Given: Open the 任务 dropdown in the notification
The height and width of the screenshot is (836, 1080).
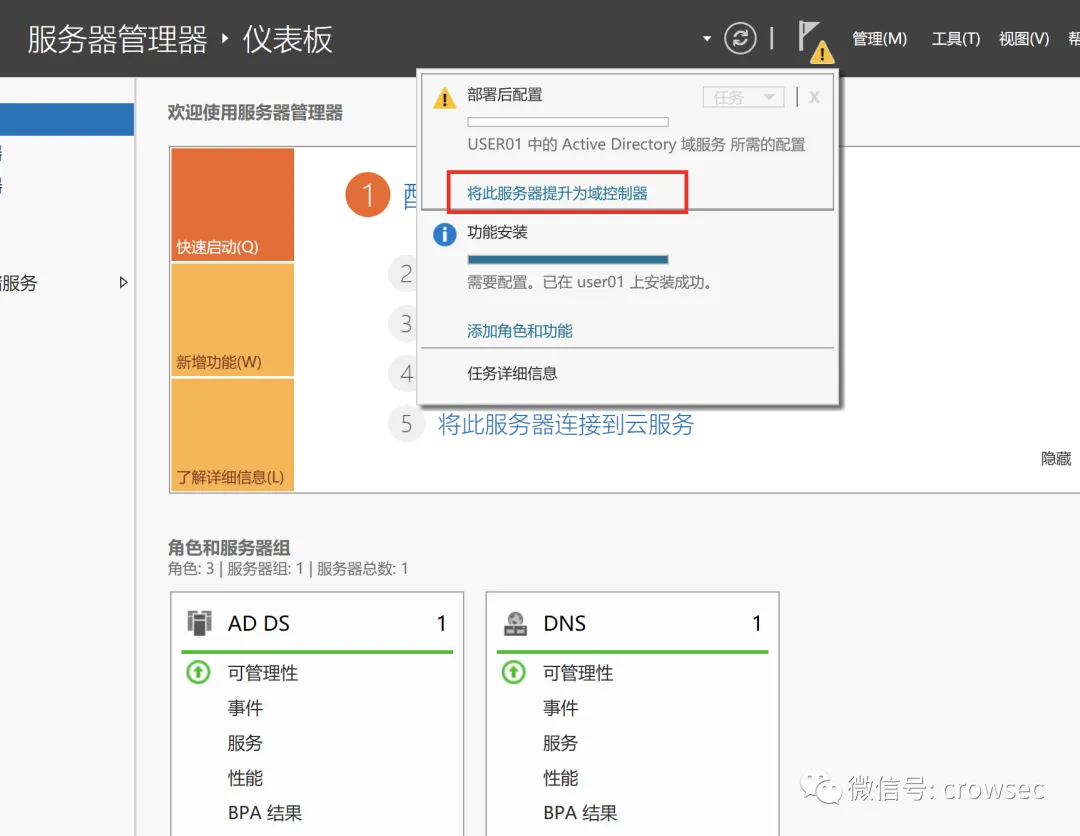Looking at the screenshot, I should tap(743, 97).
